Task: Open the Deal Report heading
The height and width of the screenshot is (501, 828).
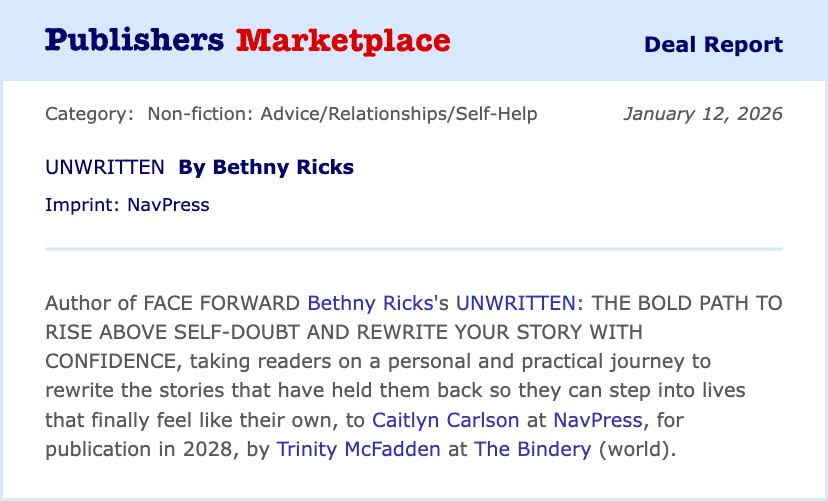Action: [713, 45]
